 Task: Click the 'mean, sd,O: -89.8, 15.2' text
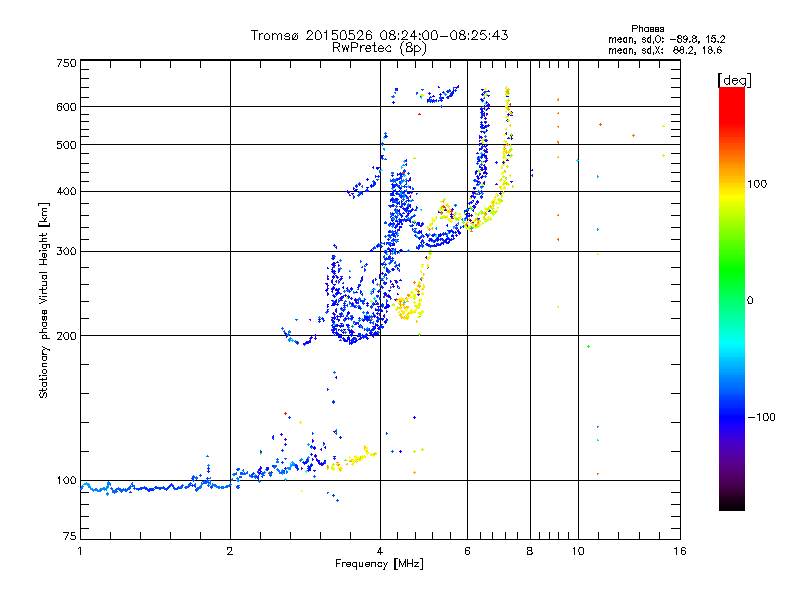[x=666, y=39]
